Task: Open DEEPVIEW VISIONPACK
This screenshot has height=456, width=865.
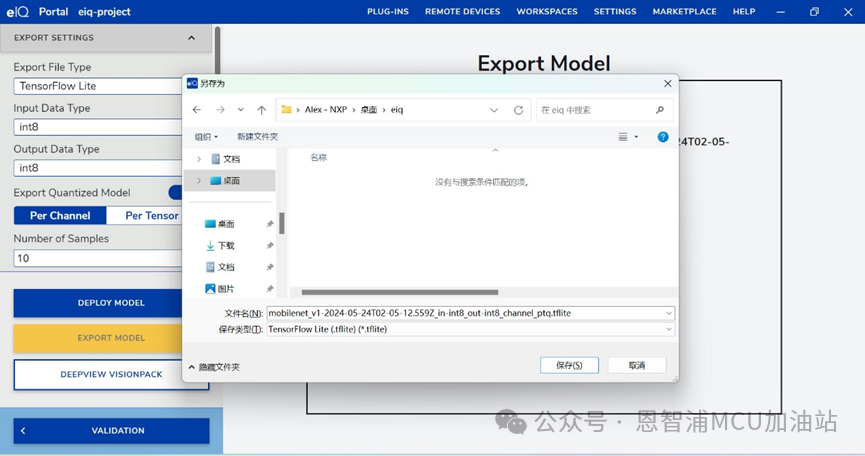Action: [111, 374]
